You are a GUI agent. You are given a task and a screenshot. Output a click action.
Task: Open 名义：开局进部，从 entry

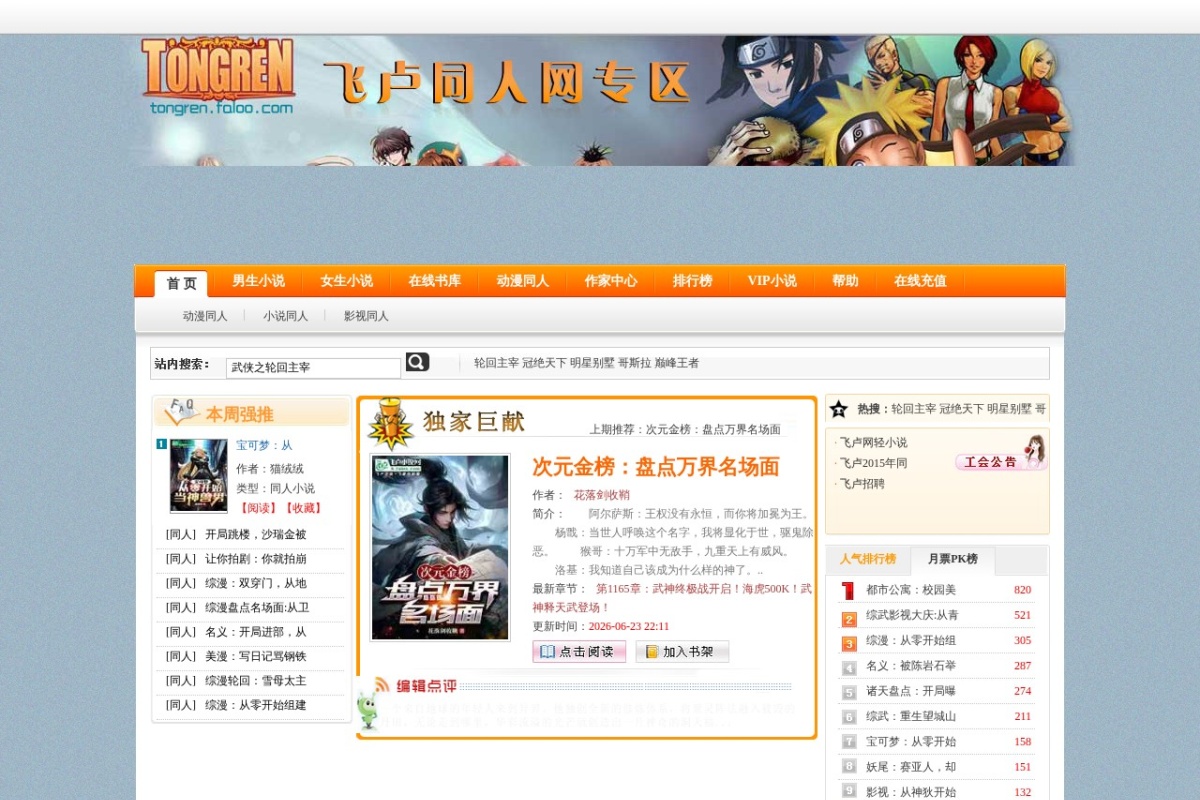pos(256,632)
